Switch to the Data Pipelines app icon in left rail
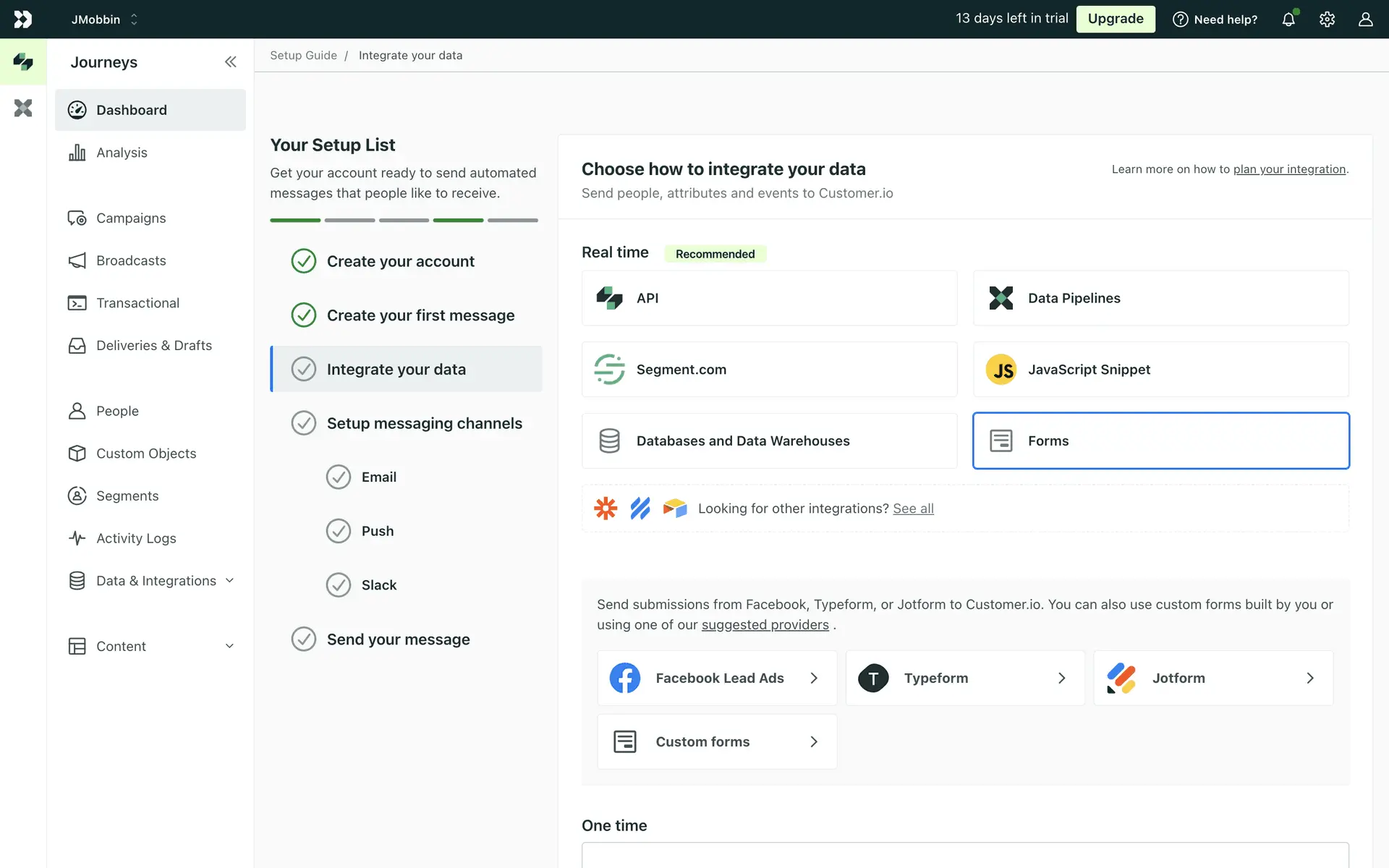The height and width of the screenshot is (868, 1389). (x=23, y=109)
